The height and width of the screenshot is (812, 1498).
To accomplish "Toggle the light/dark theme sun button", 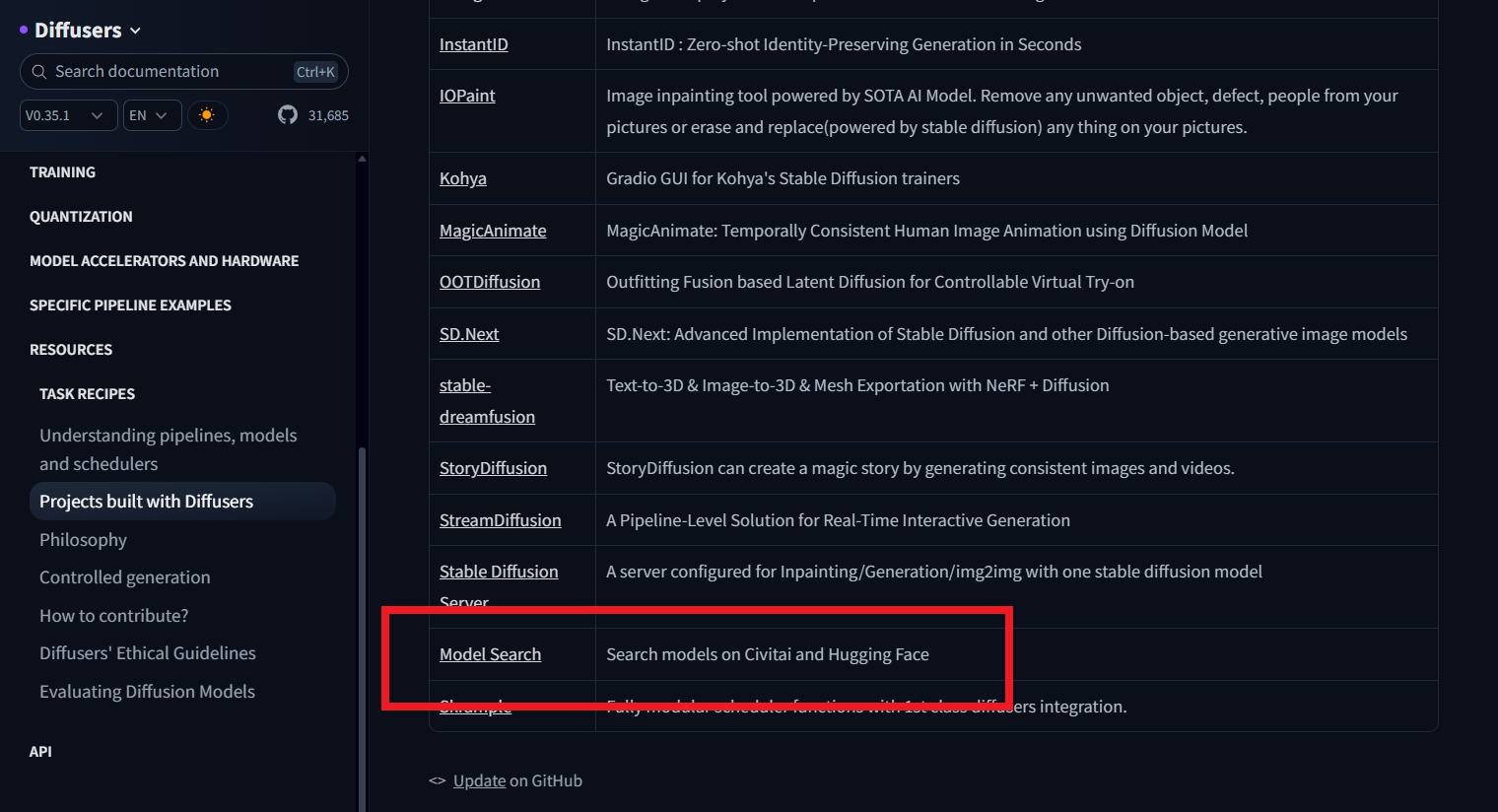I will (207, 115).
